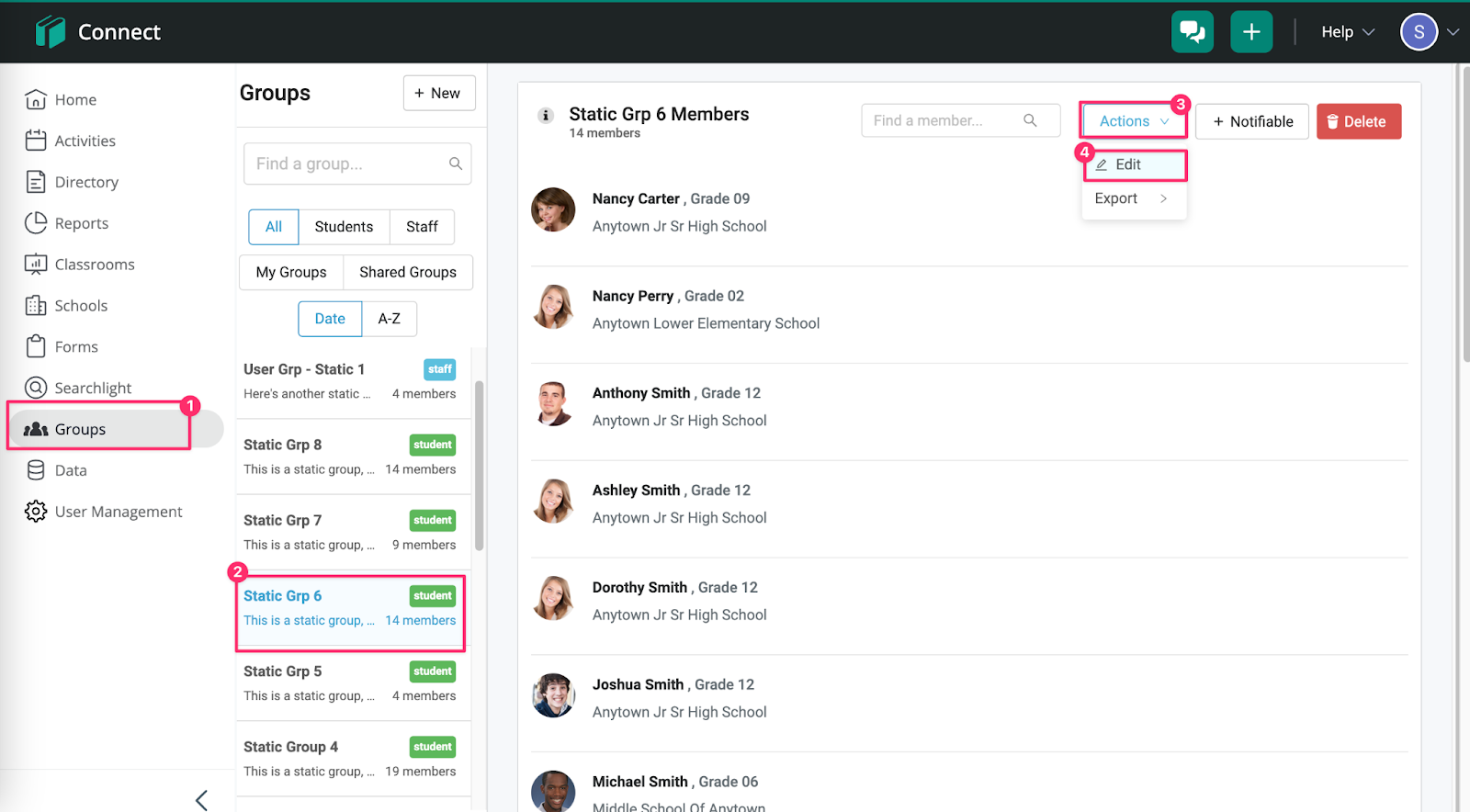This screenshot has width=1470, height=812.
Task: Open the chat messages icon in header
Action: click(x=1192, y=32)
